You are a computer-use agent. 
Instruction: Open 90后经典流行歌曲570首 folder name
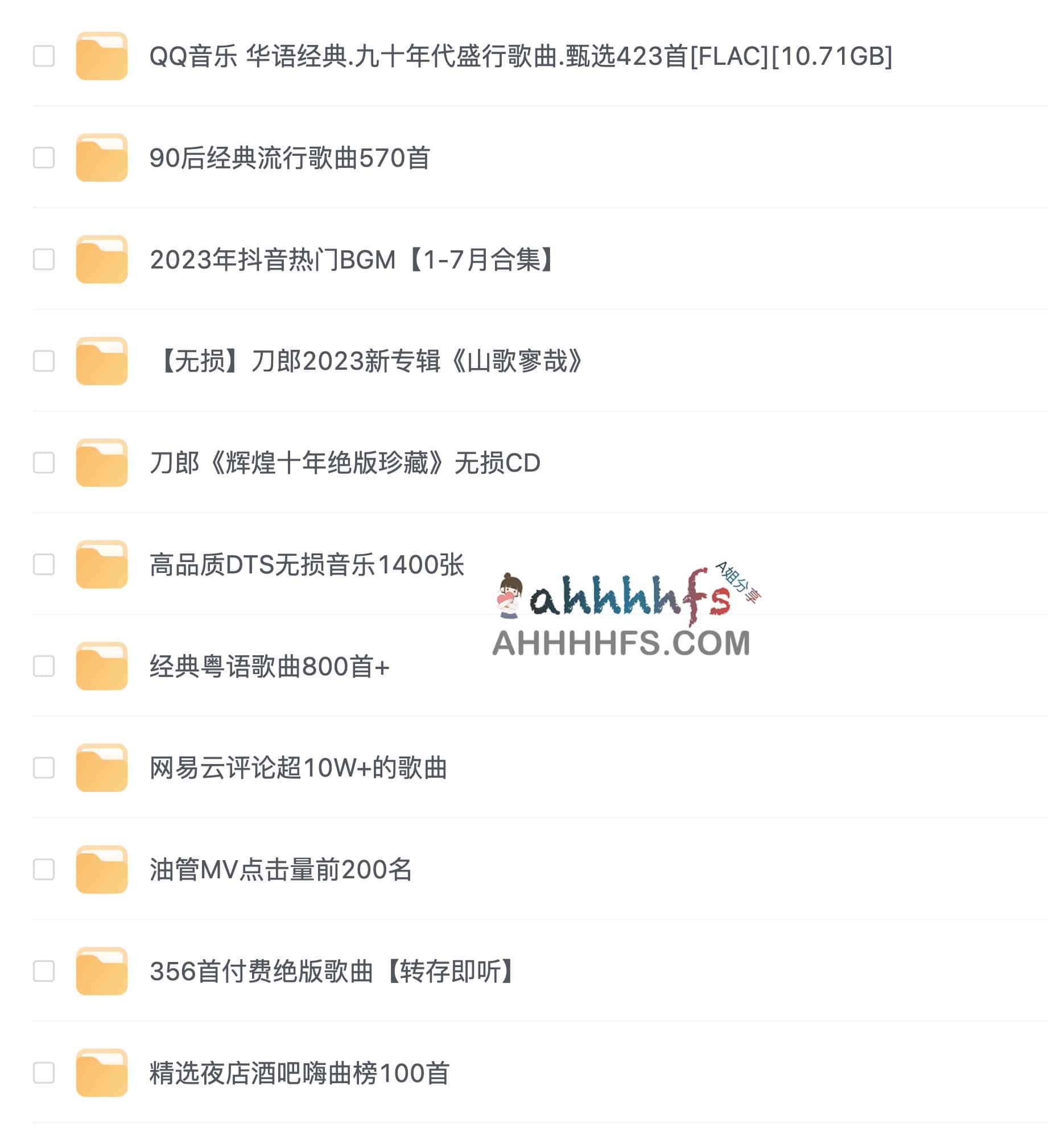pos(290,158)
